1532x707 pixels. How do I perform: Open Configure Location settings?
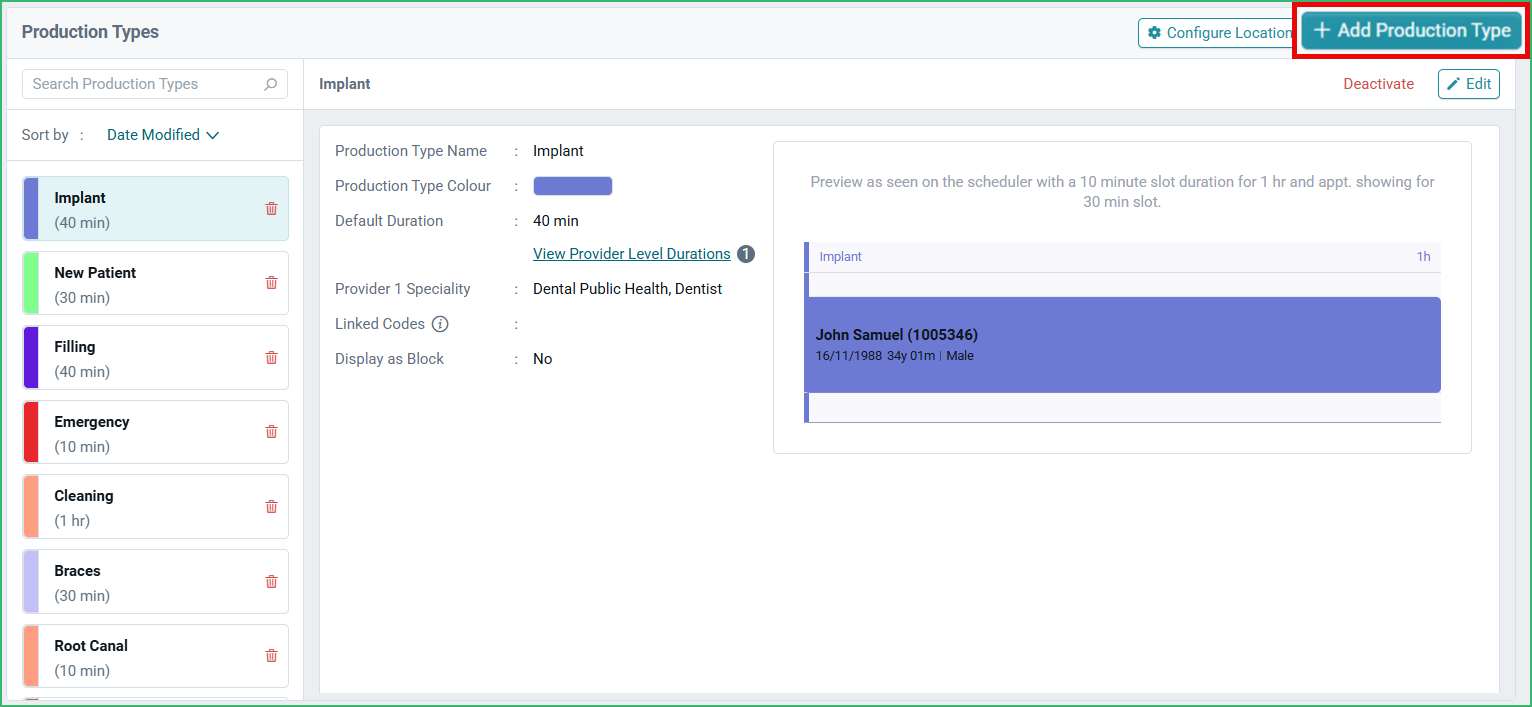tap(1217, 33)
